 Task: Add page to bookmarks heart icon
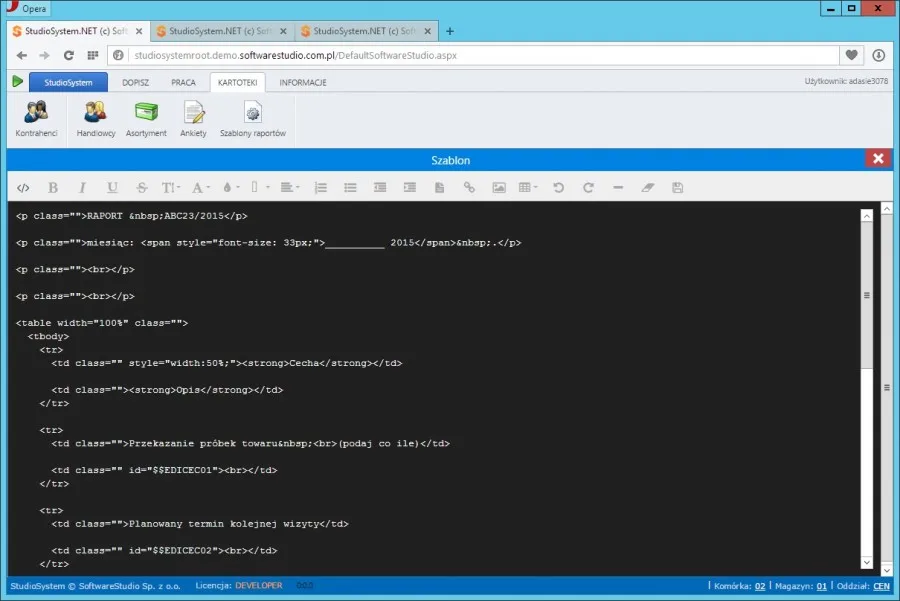(851, 55)
